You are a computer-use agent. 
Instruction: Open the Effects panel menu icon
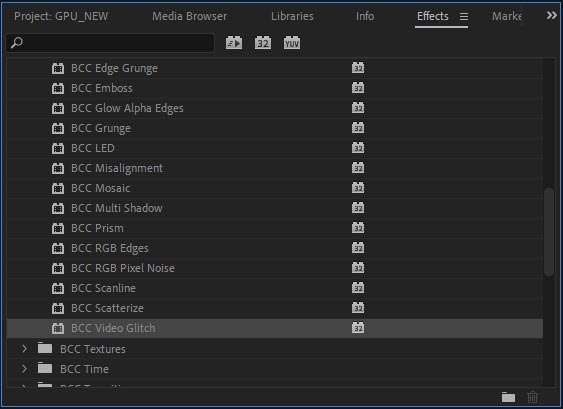click(x=464, y=17)
